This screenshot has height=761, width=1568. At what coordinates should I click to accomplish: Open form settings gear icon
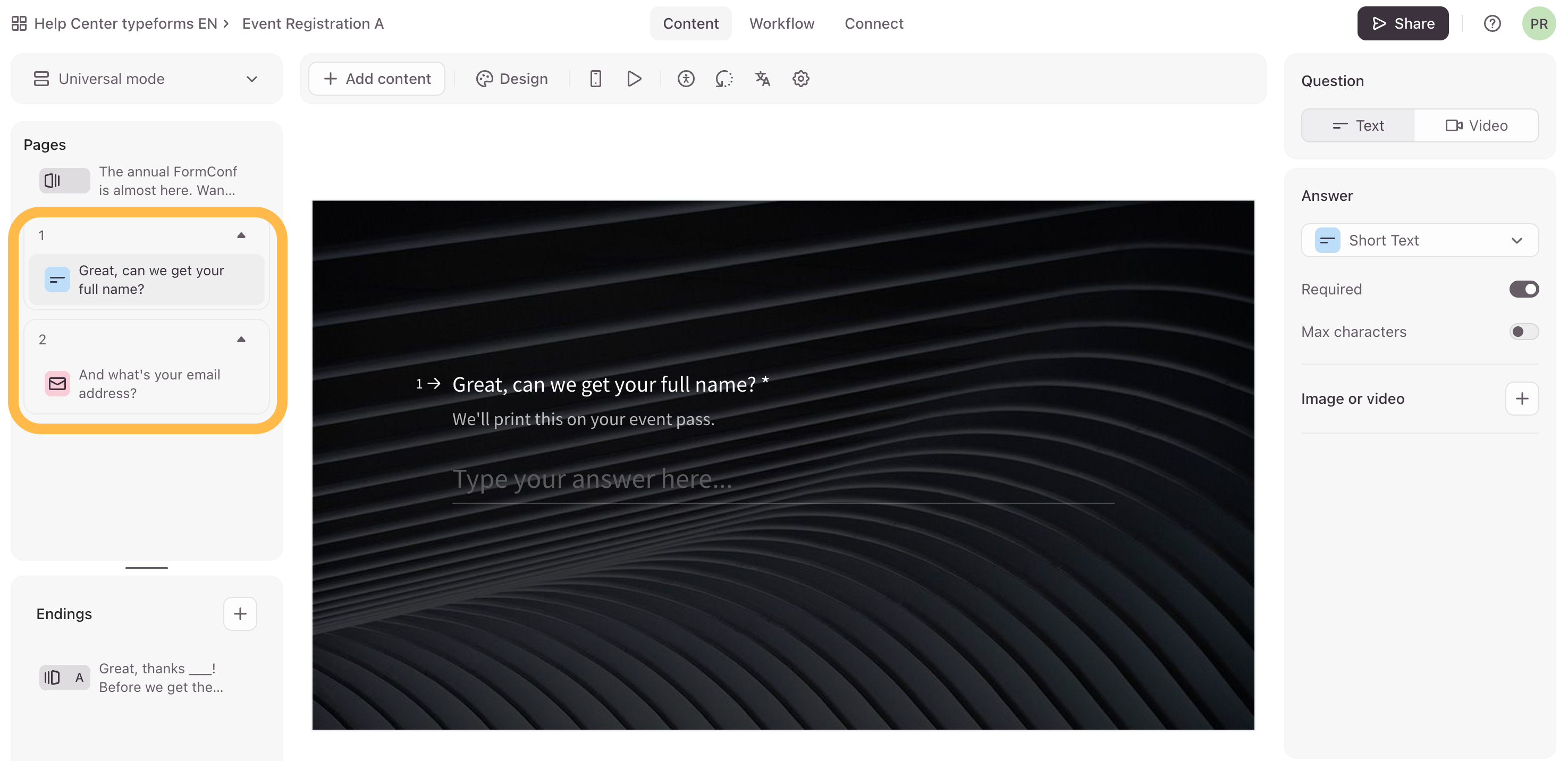[800, 79]
